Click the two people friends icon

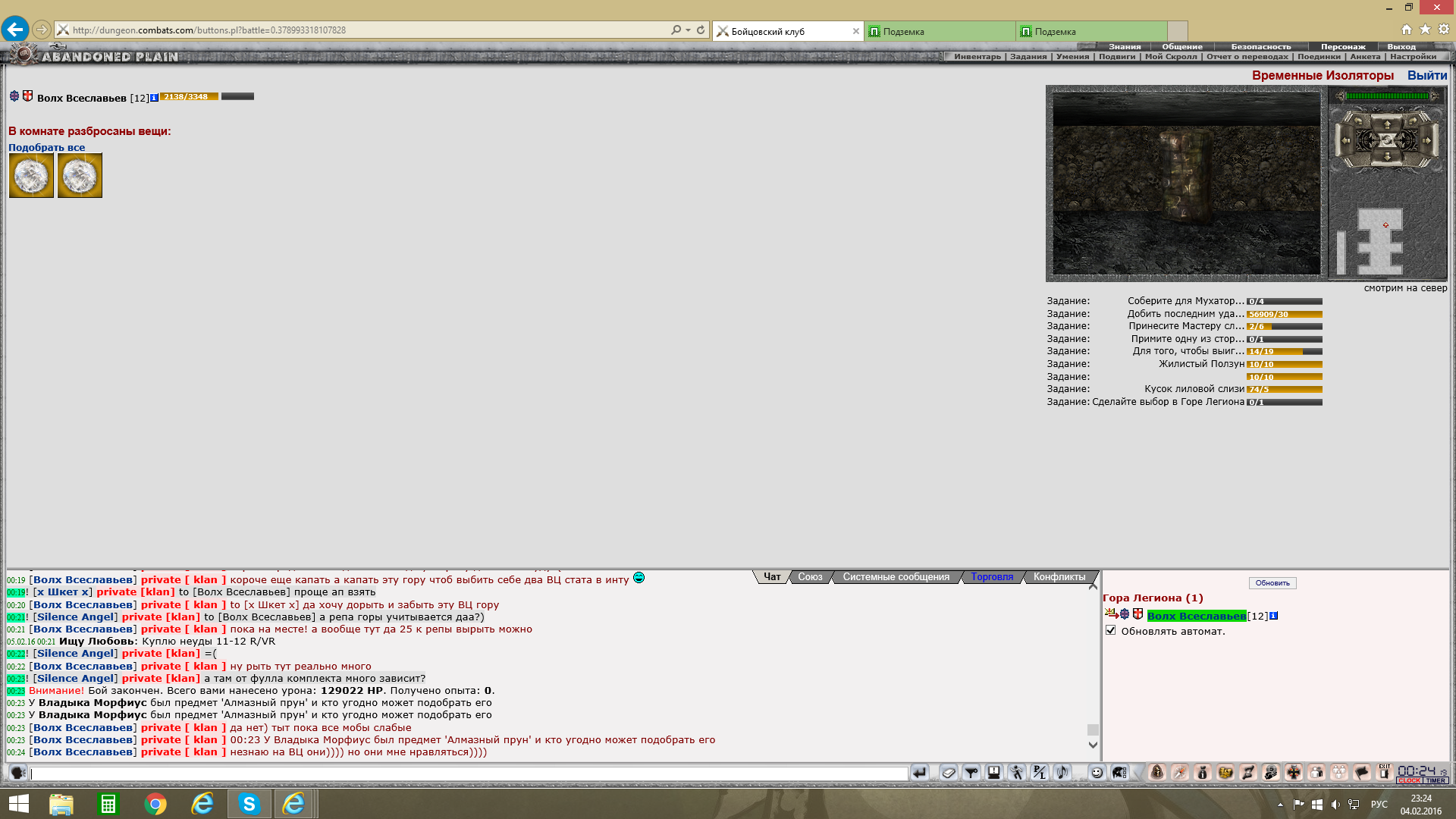(x=1316, y=773)
